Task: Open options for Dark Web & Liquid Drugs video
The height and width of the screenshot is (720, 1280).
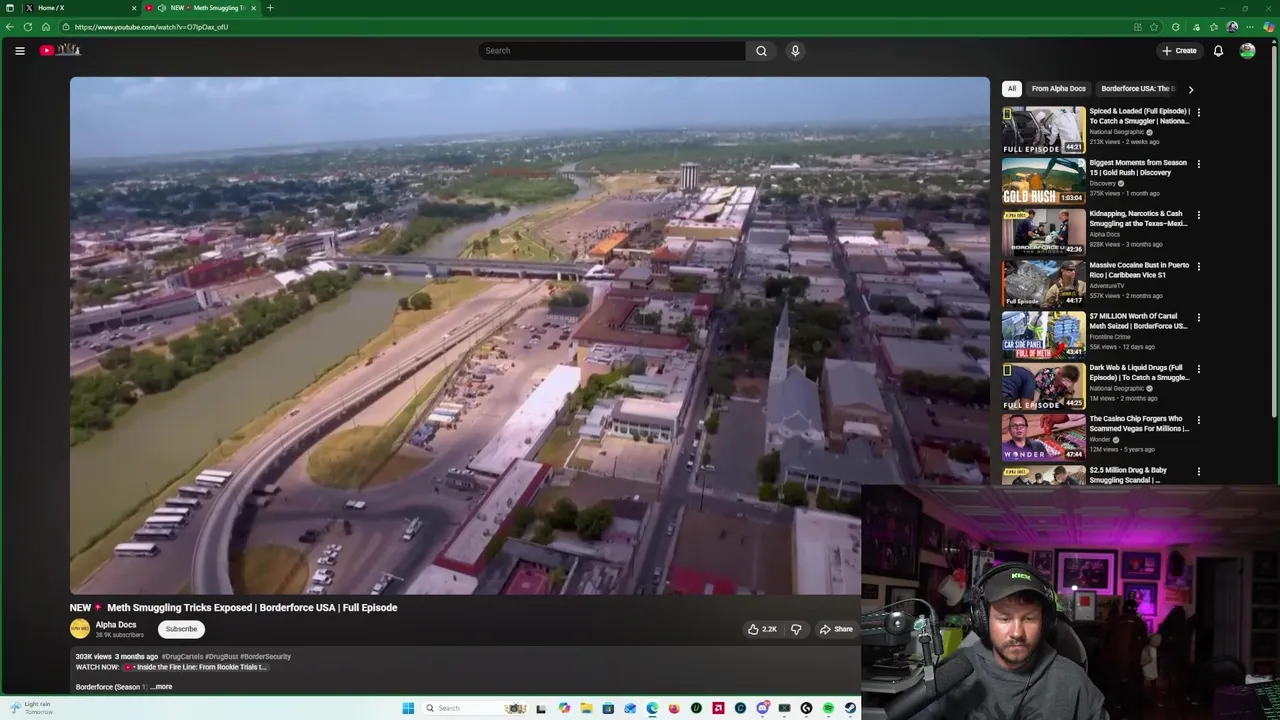Action: tap(1198, 369)
